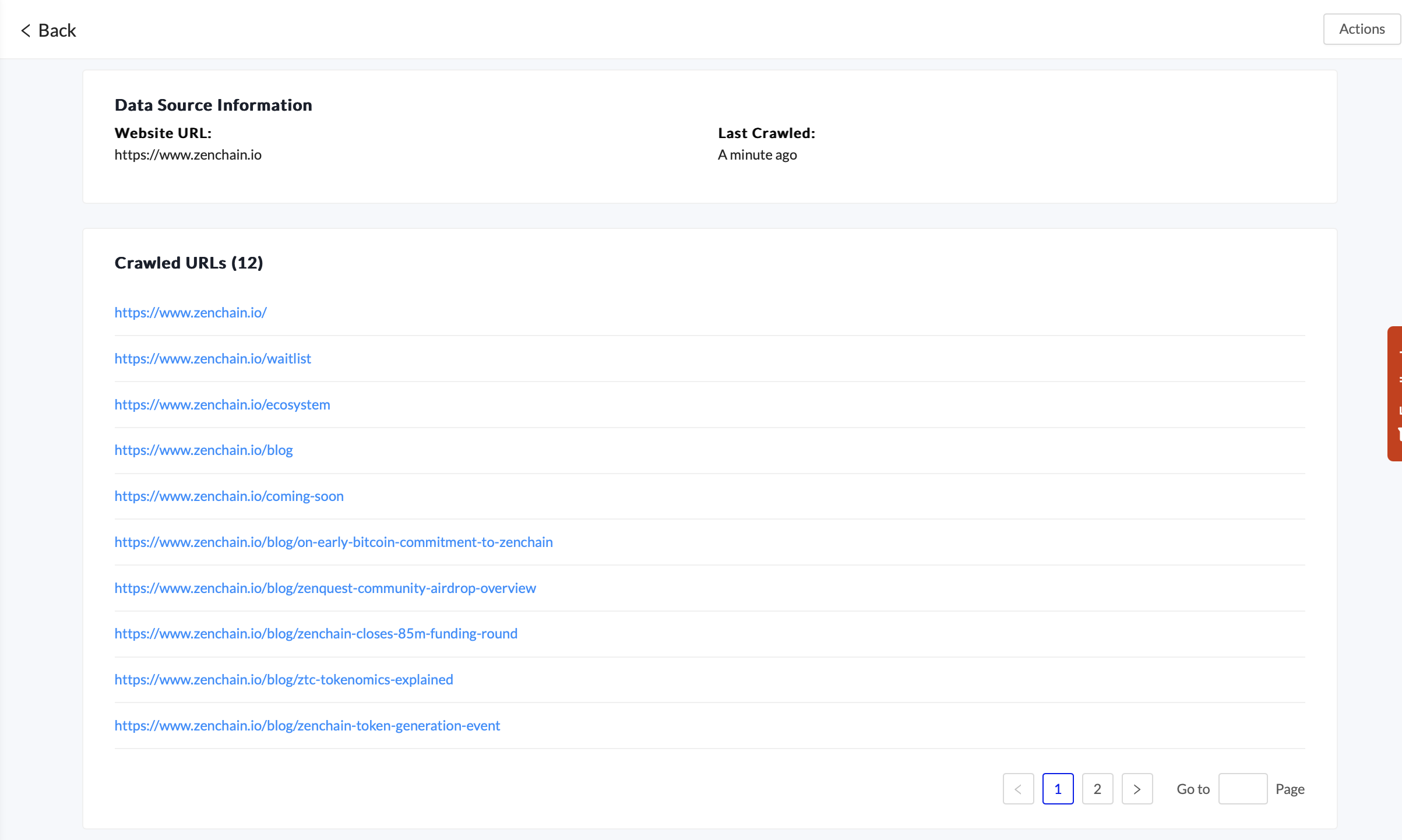Click the previous page arrow

(x=1018, y=789)
